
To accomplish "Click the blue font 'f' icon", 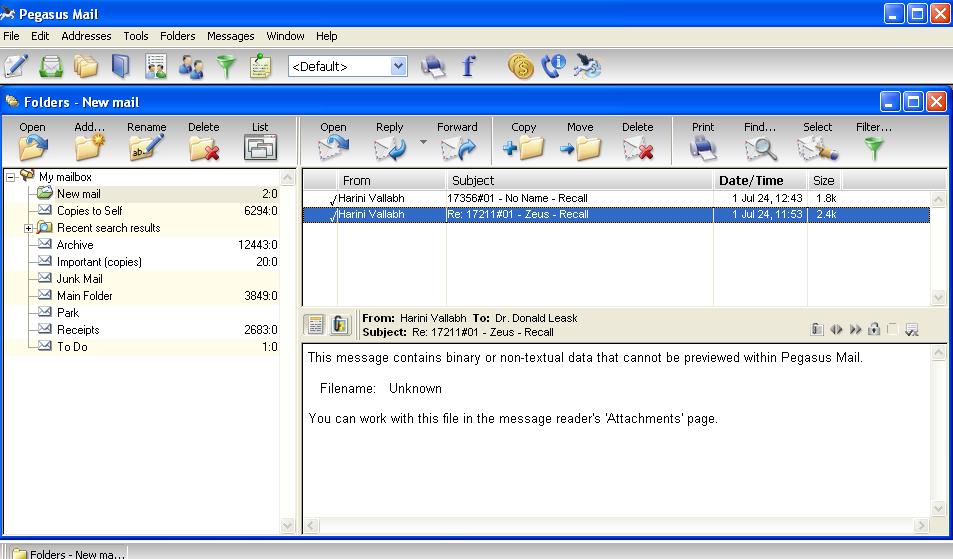I will 467,67.
